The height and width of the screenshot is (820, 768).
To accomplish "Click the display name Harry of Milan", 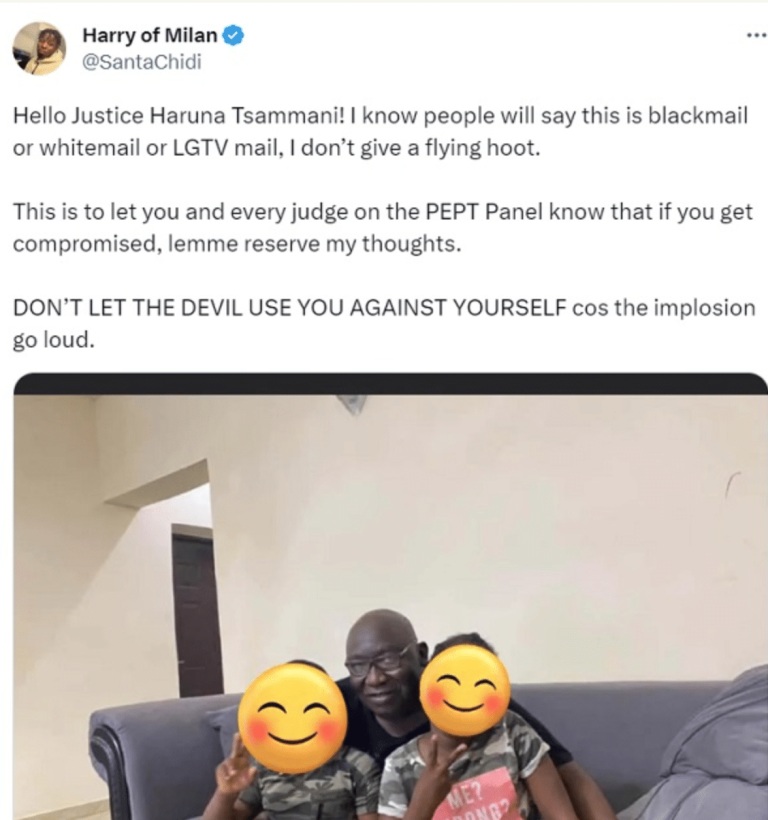I will click(150, 35).
